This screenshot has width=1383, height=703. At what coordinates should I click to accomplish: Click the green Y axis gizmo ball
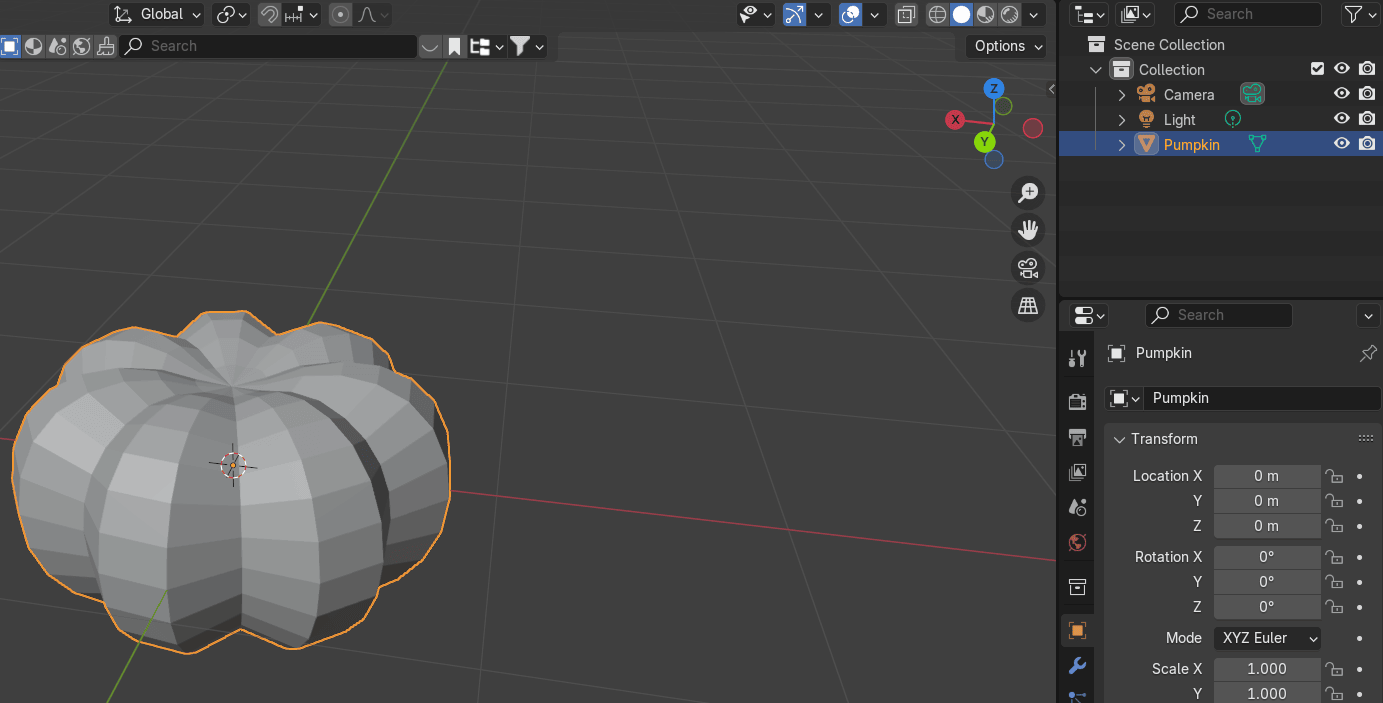pos(985,142)
